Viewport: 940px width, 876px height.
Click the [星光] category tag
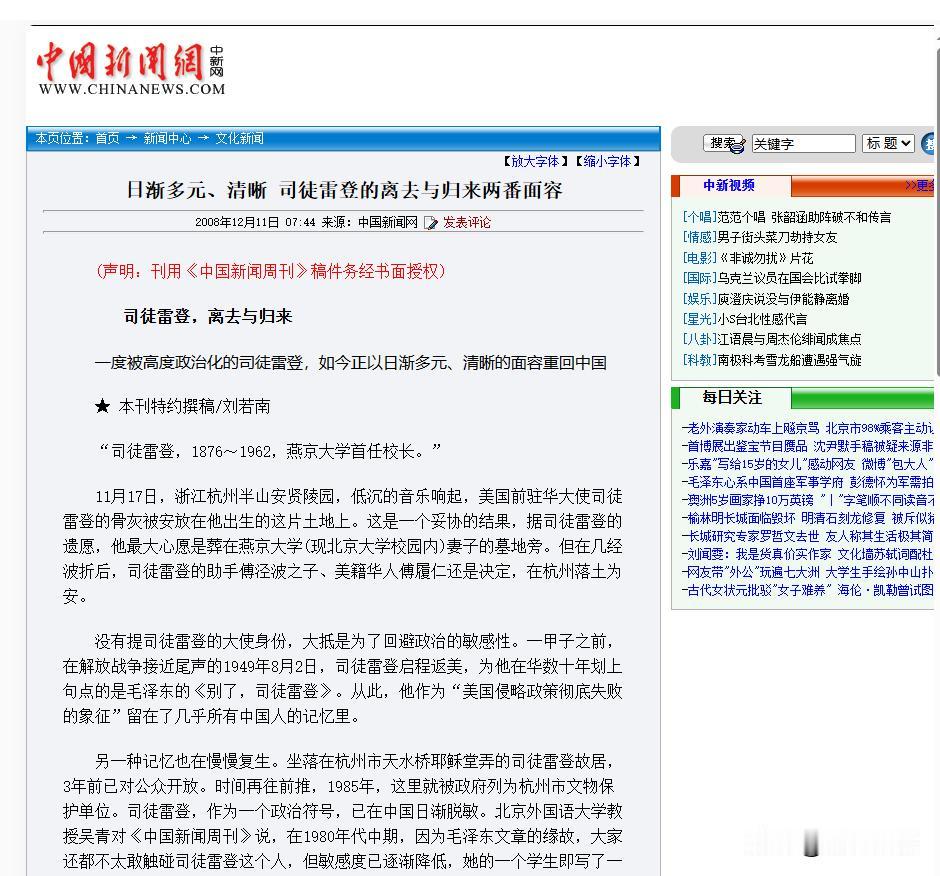[x=699, y=319]
